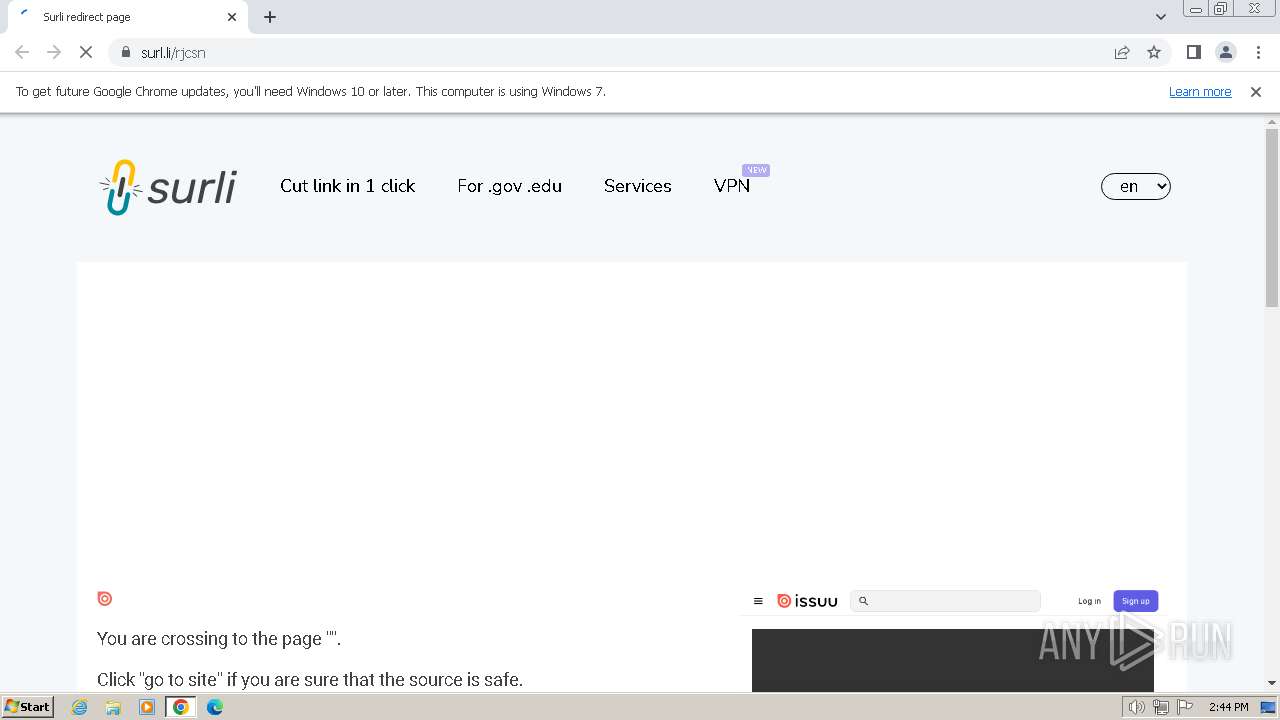Click issuu logo in preview

[x=807, y=601]
